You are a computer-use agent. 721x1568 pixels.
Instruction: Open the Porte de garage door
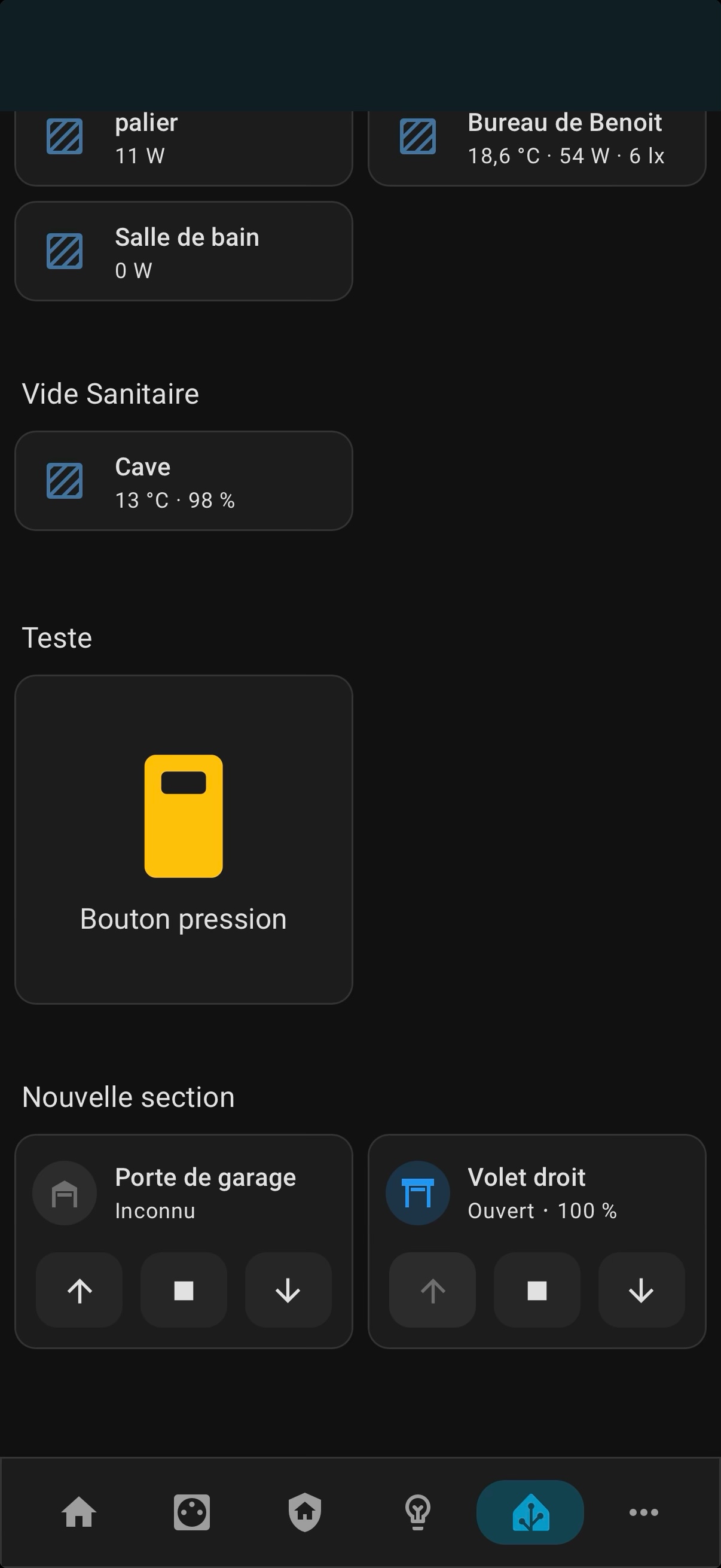point(79,1291)
